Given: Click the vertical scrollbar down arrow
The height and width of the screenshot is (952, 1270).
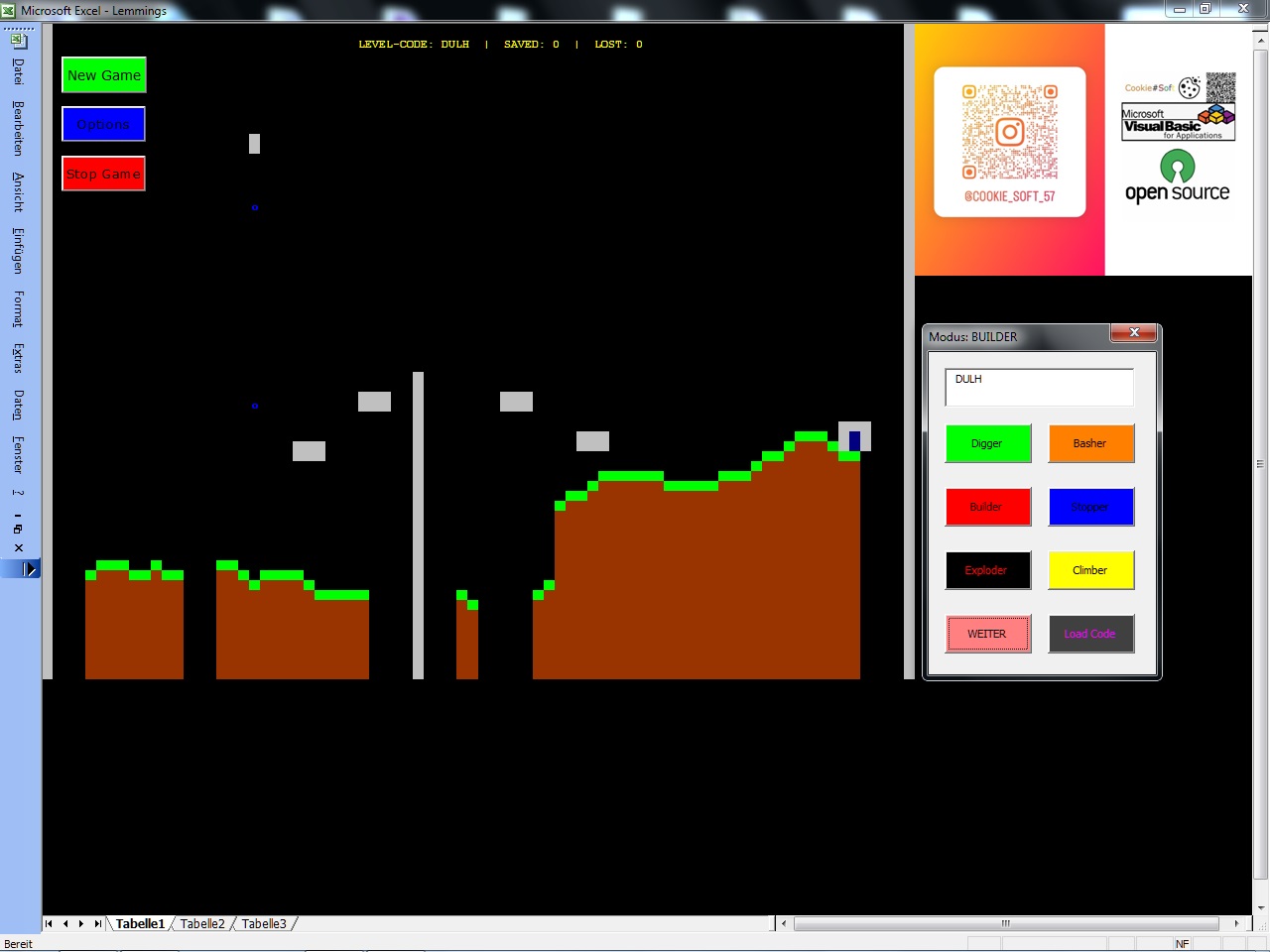Looking at the screenshot, I should pos(1261,907).
